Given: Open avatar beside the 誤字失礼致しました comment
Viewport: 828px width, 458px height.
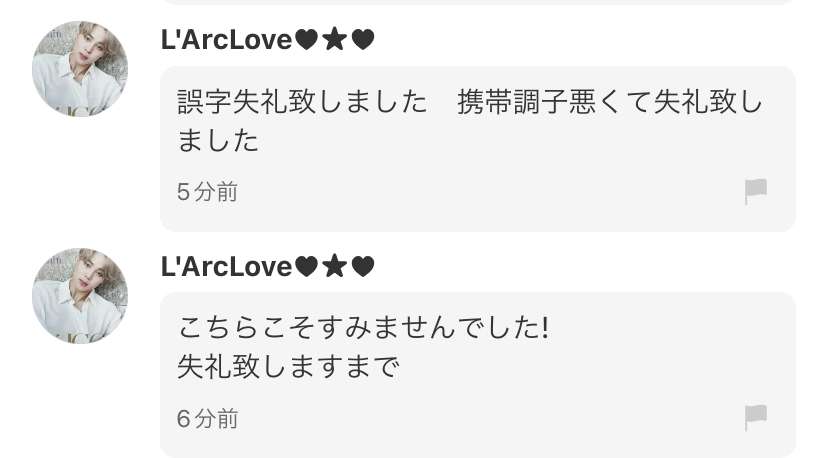Looking at the screenshot, I should click(x=80, y=69).
